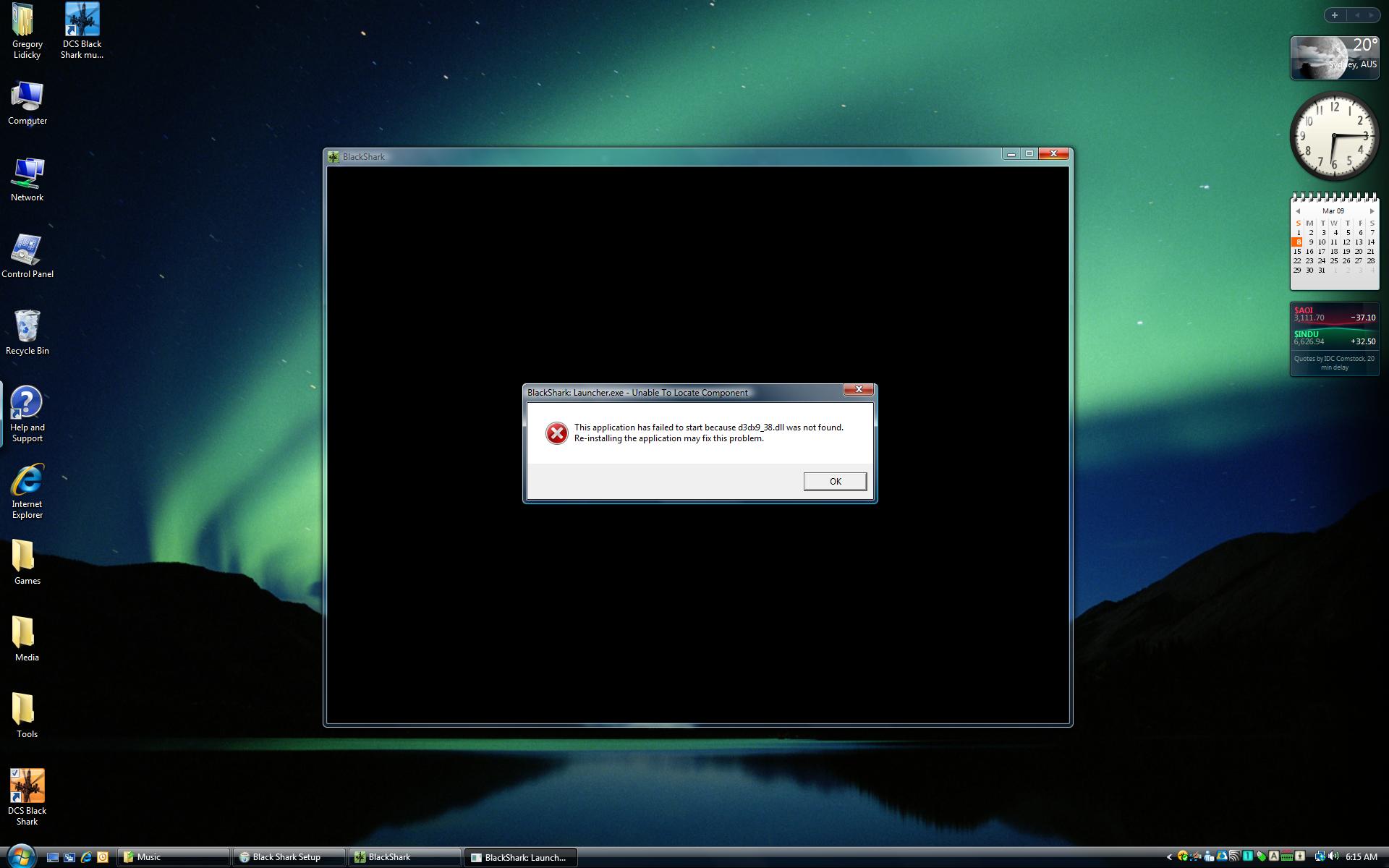Select DCS Black Shark multiplayer shortcut at top
The image size is (1389, 868).
pyautogui.click(x=82, y=31)
